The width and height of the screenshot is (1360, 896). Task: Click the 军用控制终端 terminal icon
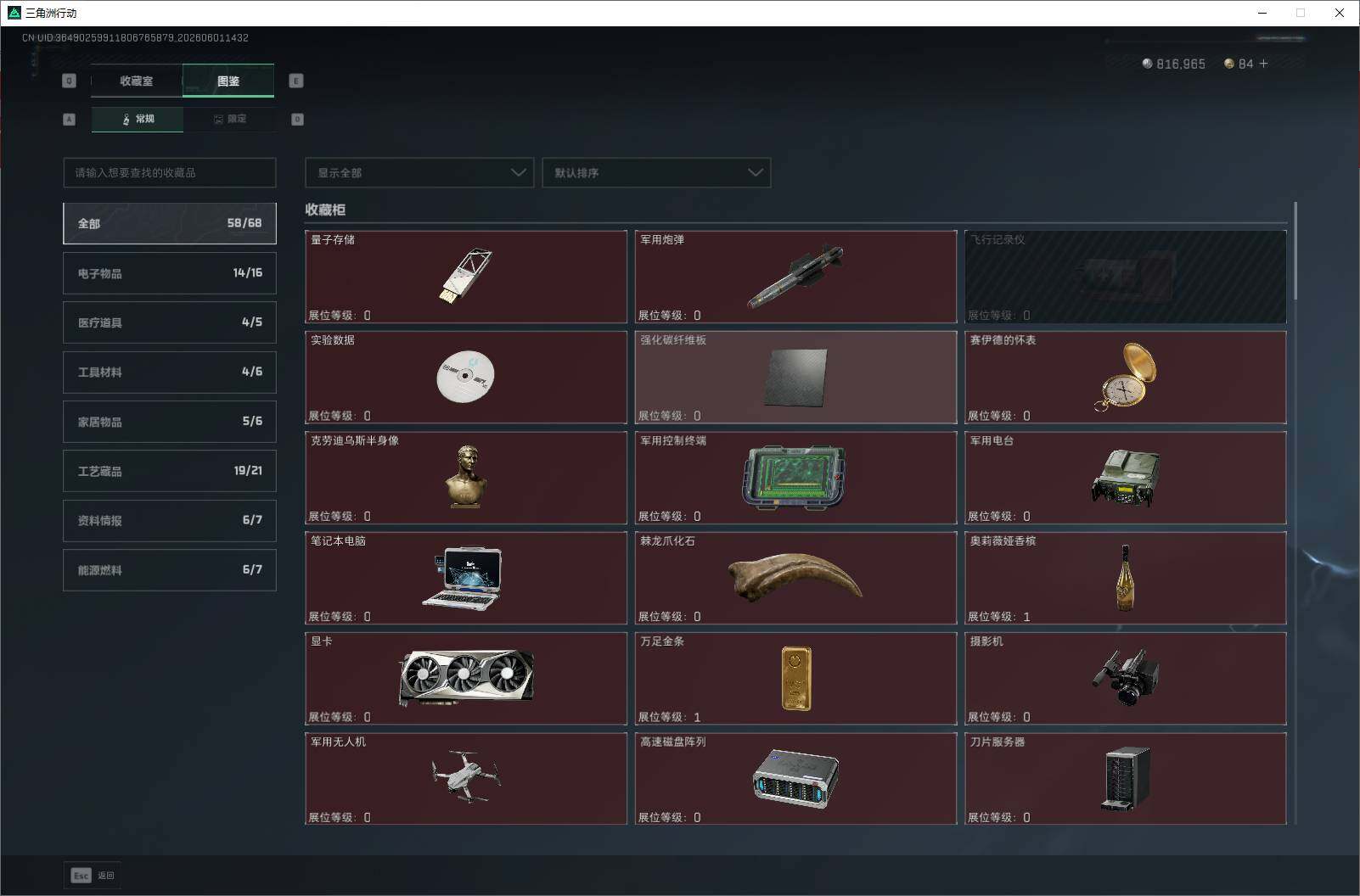coord(795,478)
